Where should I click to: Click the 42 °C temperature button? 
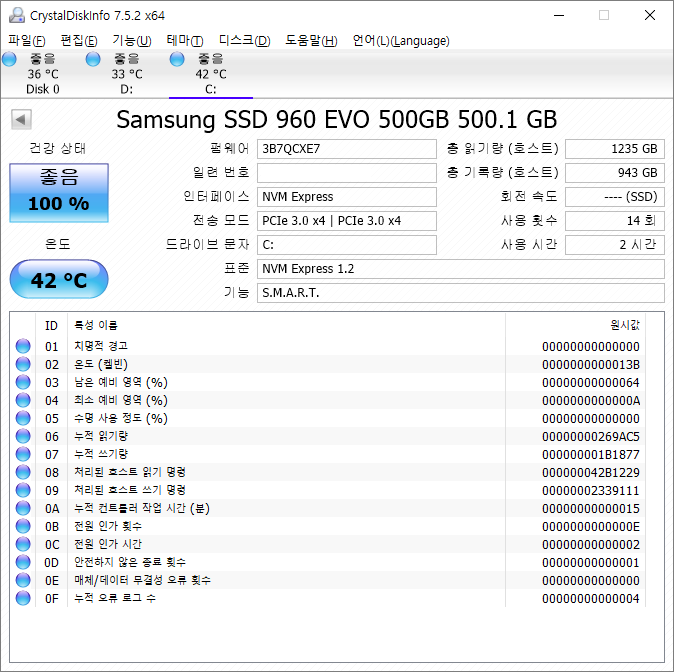(59, 279)
